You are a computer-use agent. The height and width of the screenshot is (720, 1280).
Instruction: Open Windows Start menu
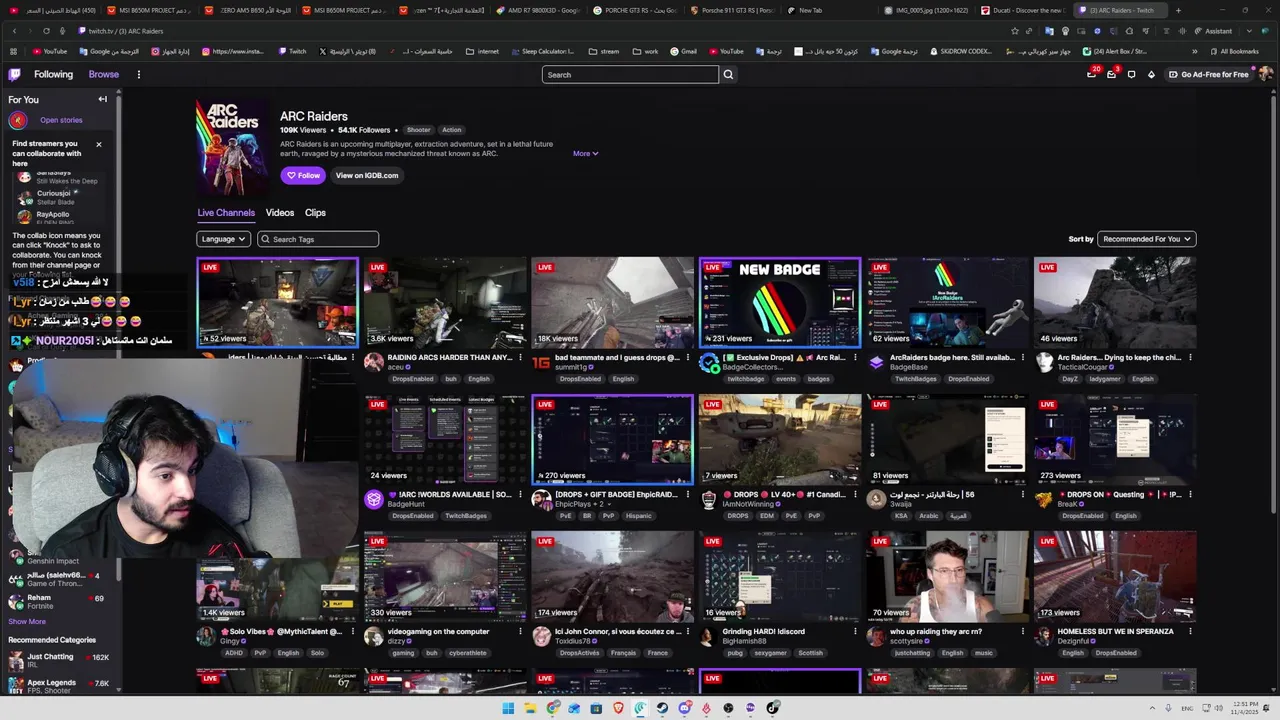click(x=508, y=708)
